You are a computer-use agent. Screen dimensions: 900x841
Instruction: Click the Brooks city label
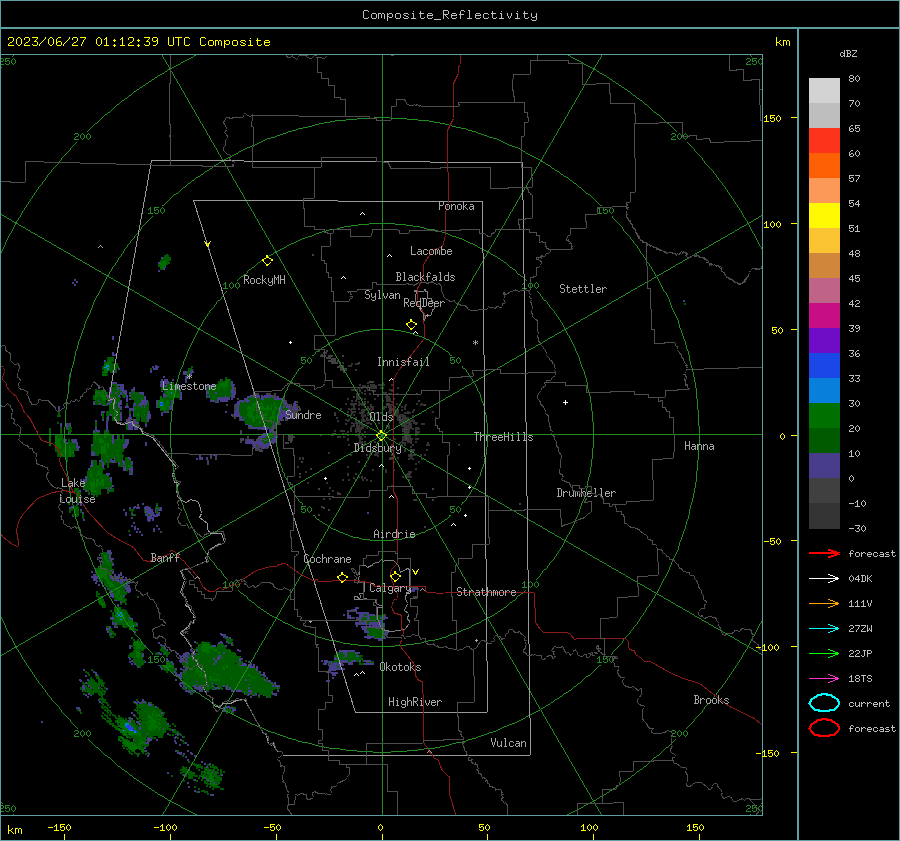point(711,700)
